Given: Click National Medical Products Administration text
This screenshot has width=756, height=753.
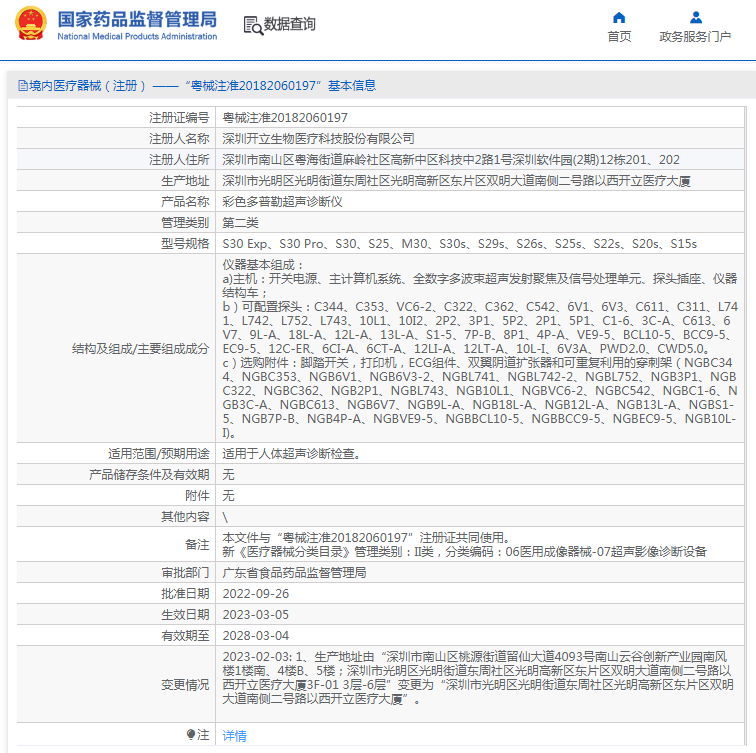Looking at the screenshot, I should tap(137, 36).
